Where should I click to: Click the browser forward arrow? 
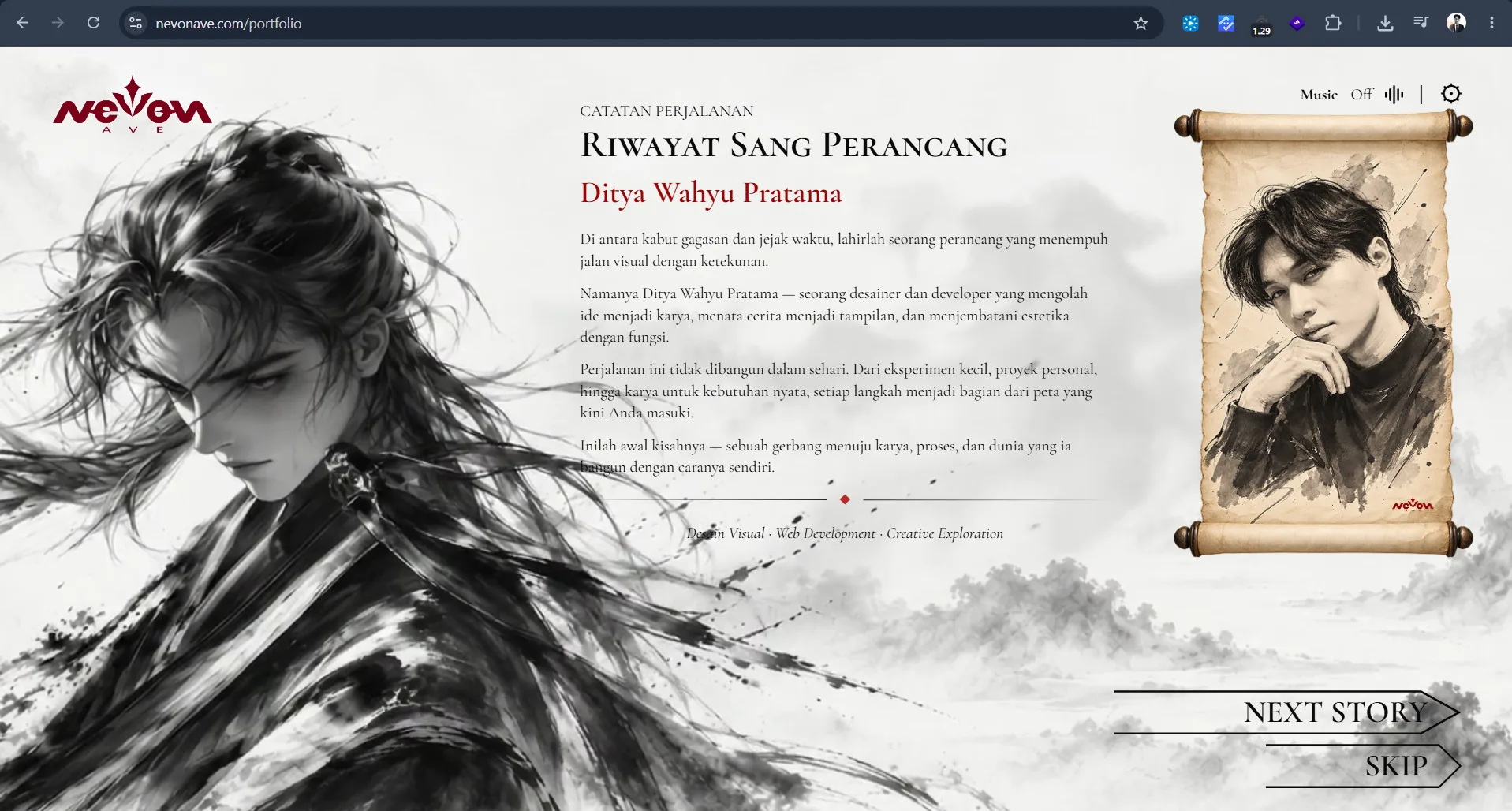58,23
